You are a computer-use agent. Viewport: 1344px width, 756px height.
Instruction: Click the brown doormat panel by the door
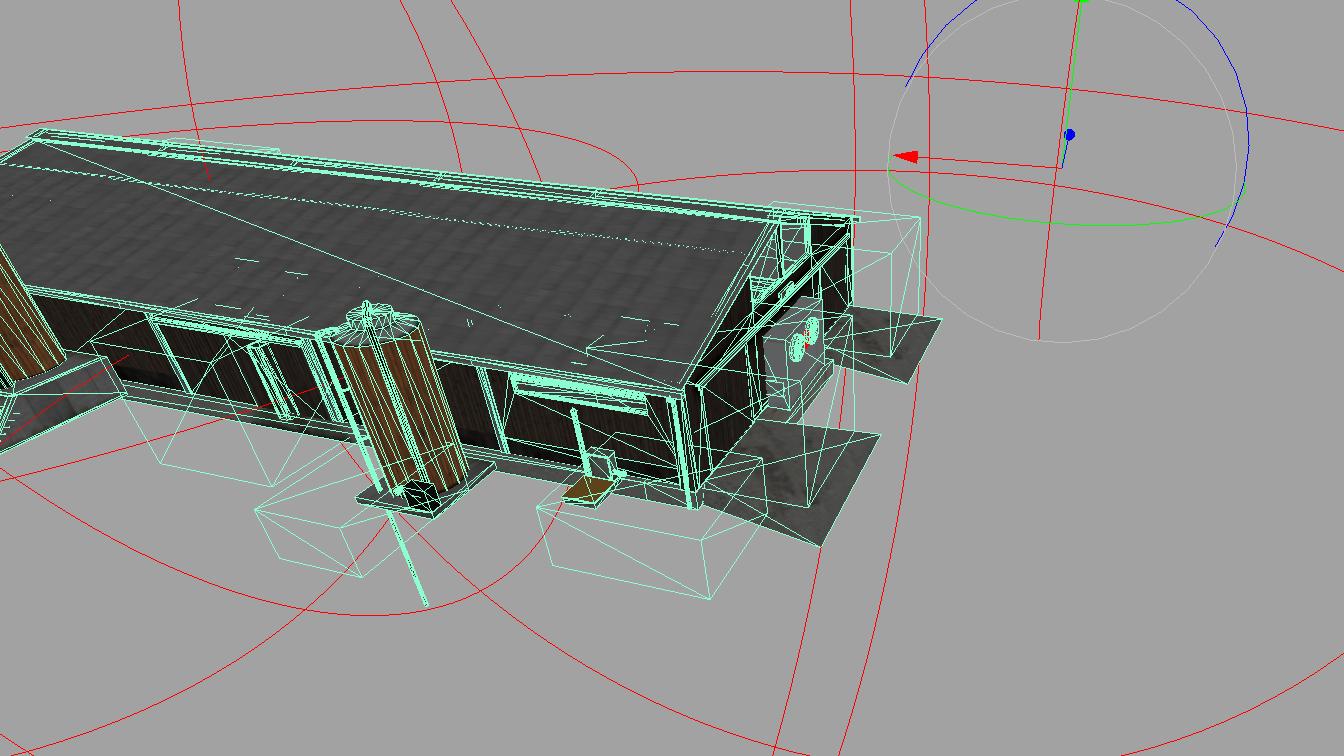(x=586, y=488)
